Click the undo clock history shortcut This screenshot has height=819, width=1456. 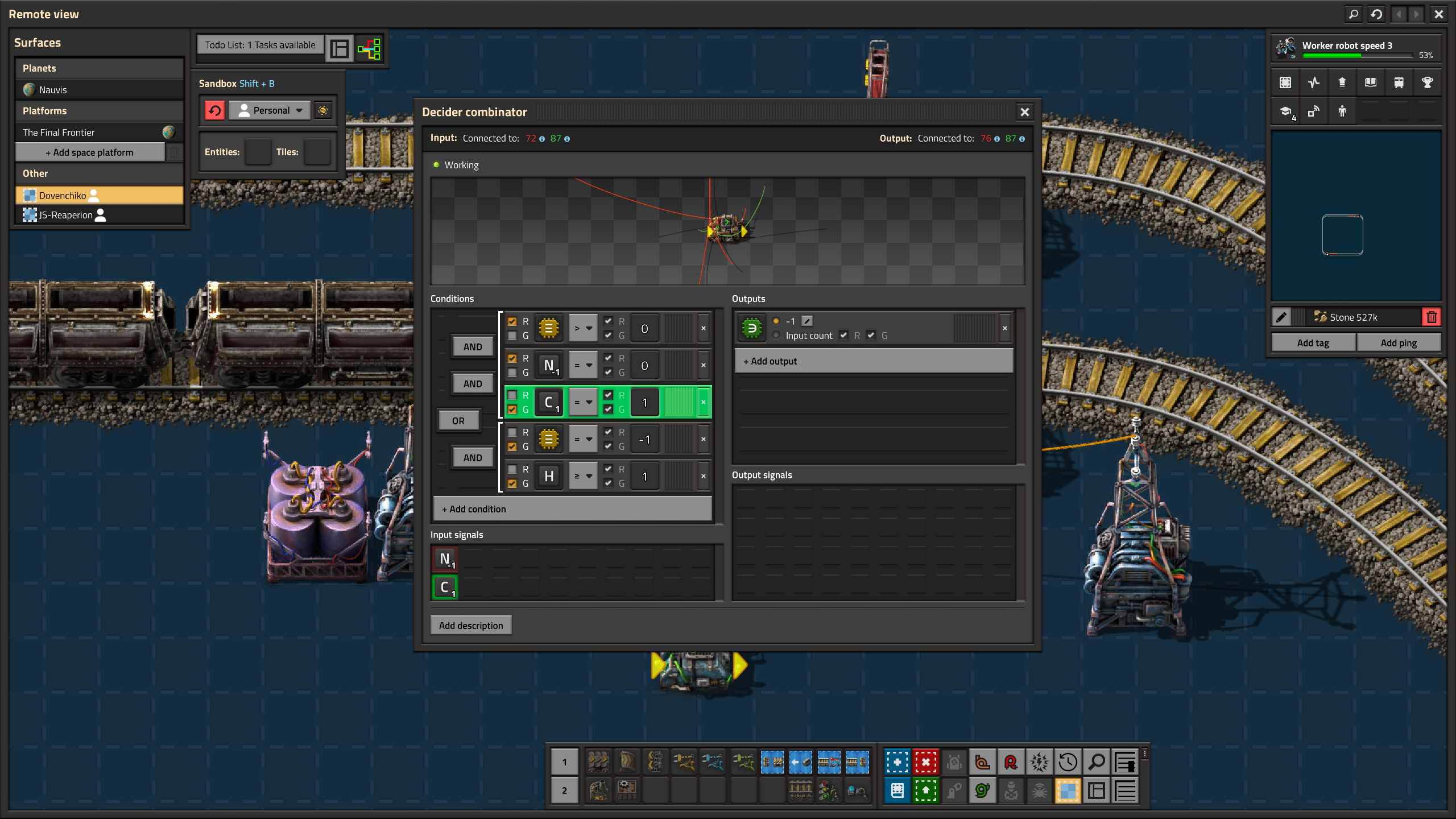(x=1068, y=762)
